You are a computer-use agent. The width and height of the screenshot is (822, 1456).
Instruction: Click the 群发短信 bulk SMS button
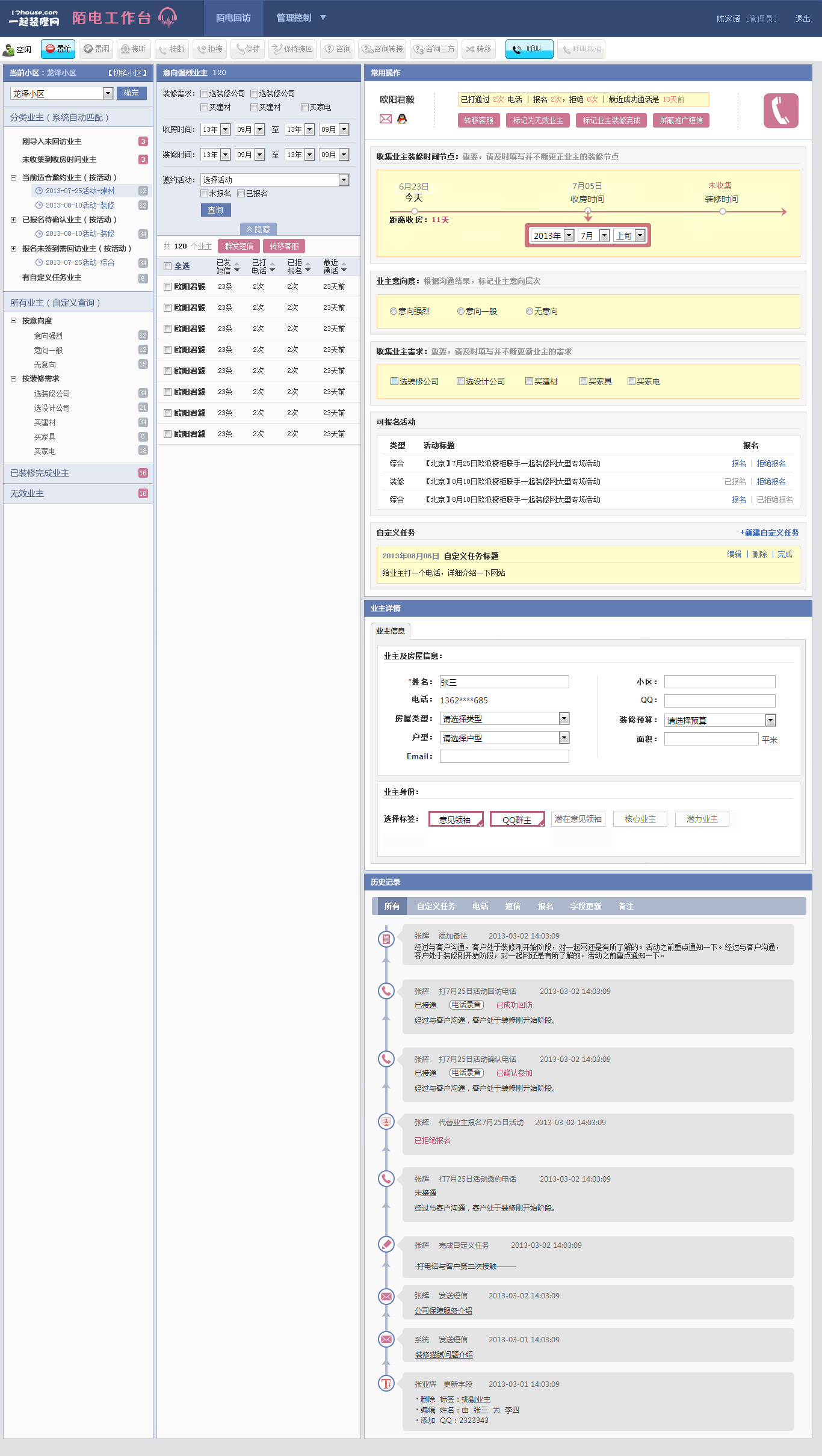[239, 246]
